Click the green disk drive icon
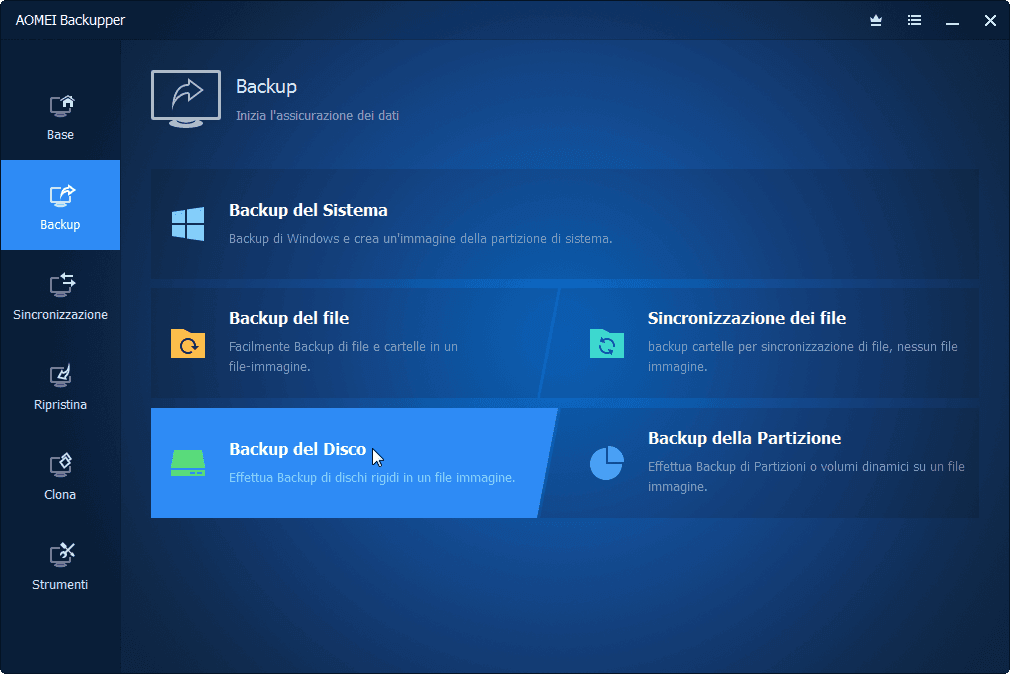This screenshot has width=1010, height=674. pos(188,463)
